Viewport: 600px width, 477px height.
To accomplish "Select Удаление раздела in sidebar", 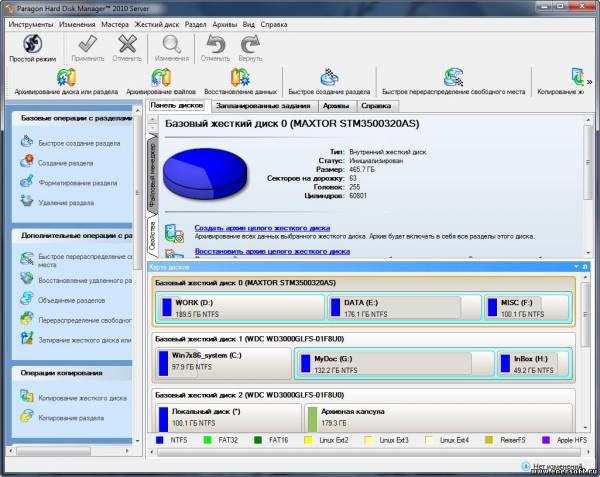I will tap(57, 202).
